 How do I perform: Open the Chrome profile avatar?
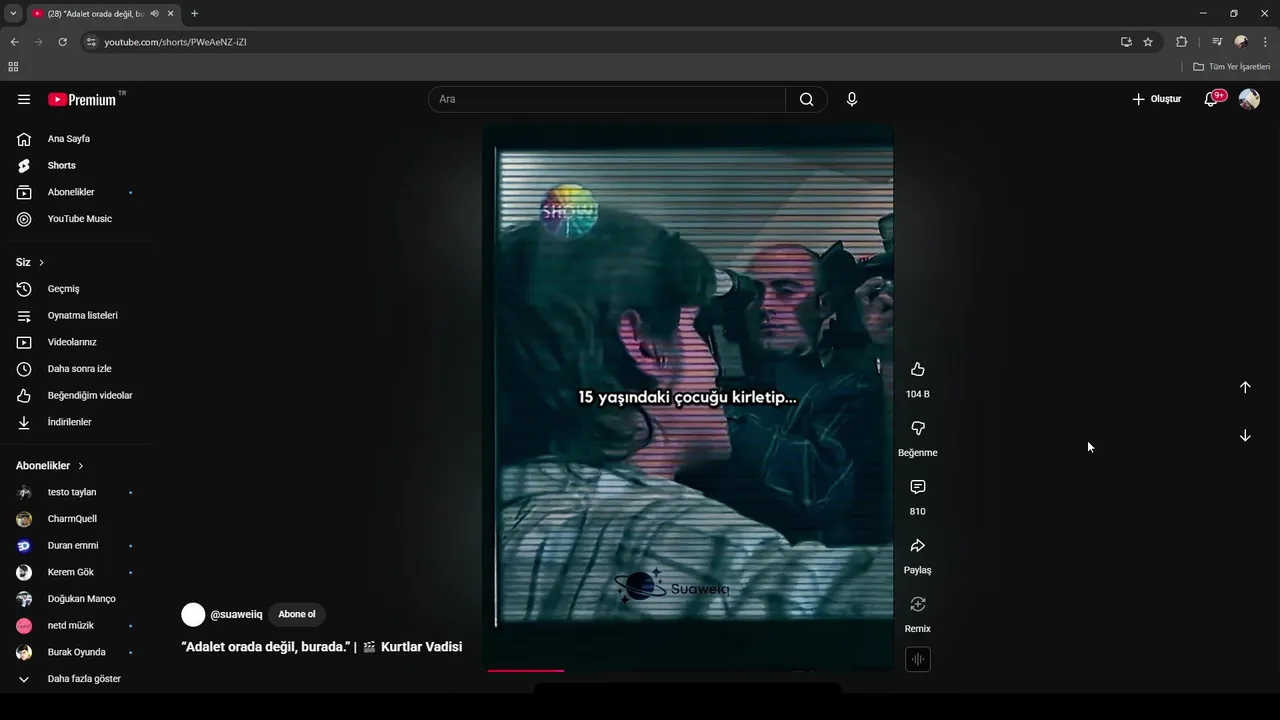point(1241,42)
